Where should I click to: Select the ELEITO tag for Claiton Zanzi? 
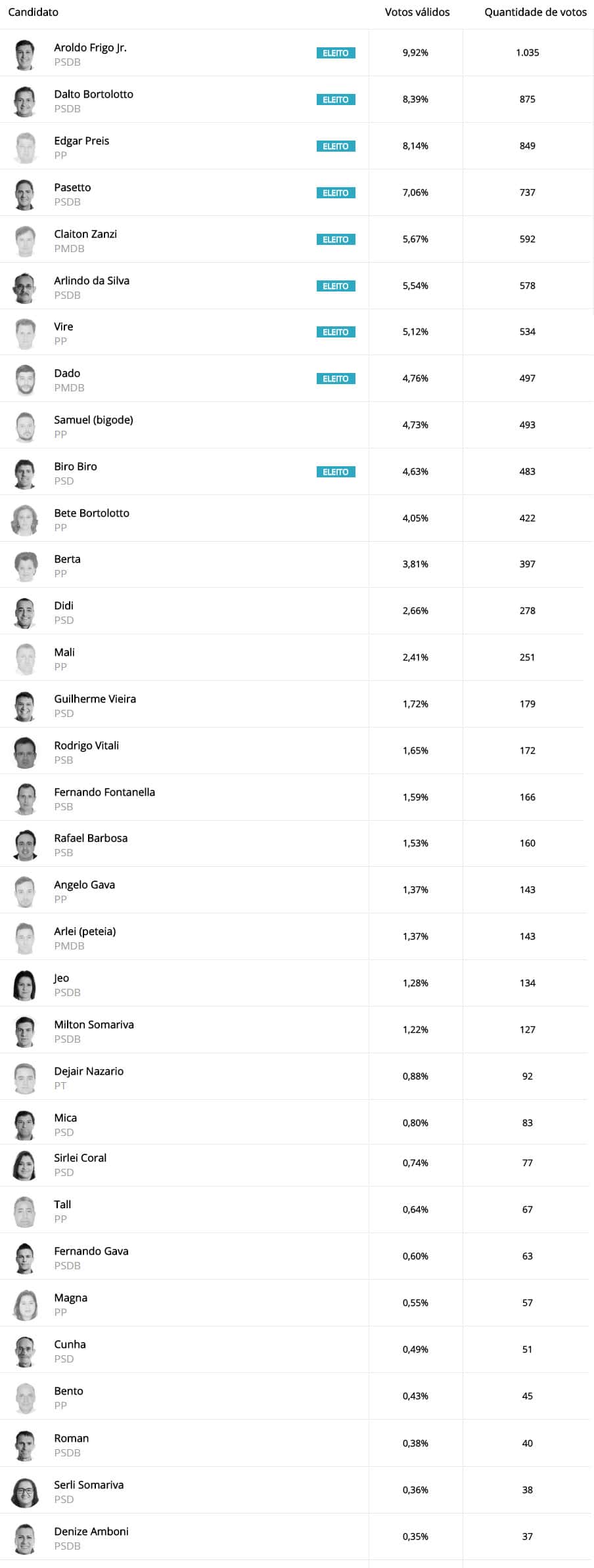[336, 240]
